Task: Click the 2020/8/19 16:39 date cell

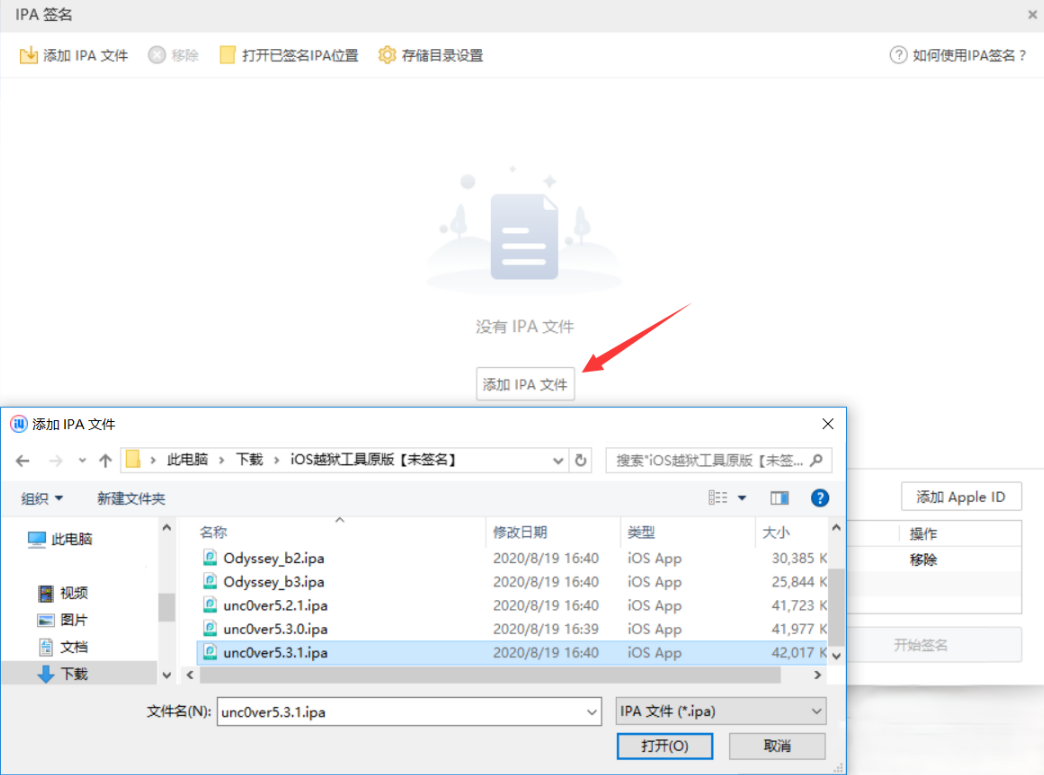Action: coord(545,629)
